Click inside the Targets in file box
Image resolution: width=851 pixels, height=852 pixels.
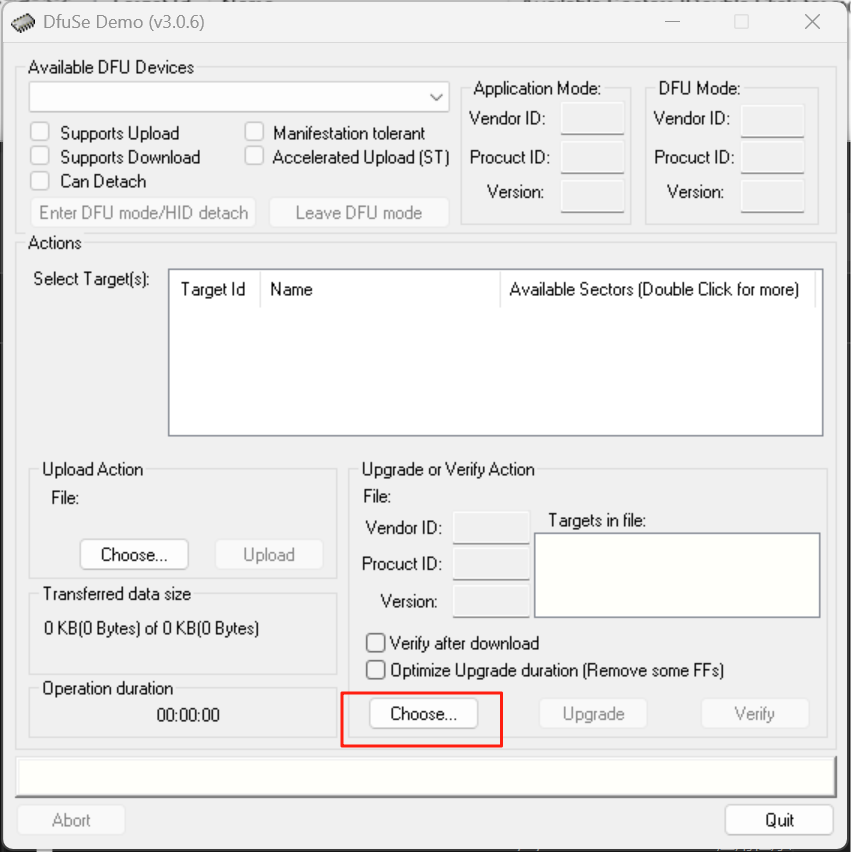point(677,575)
